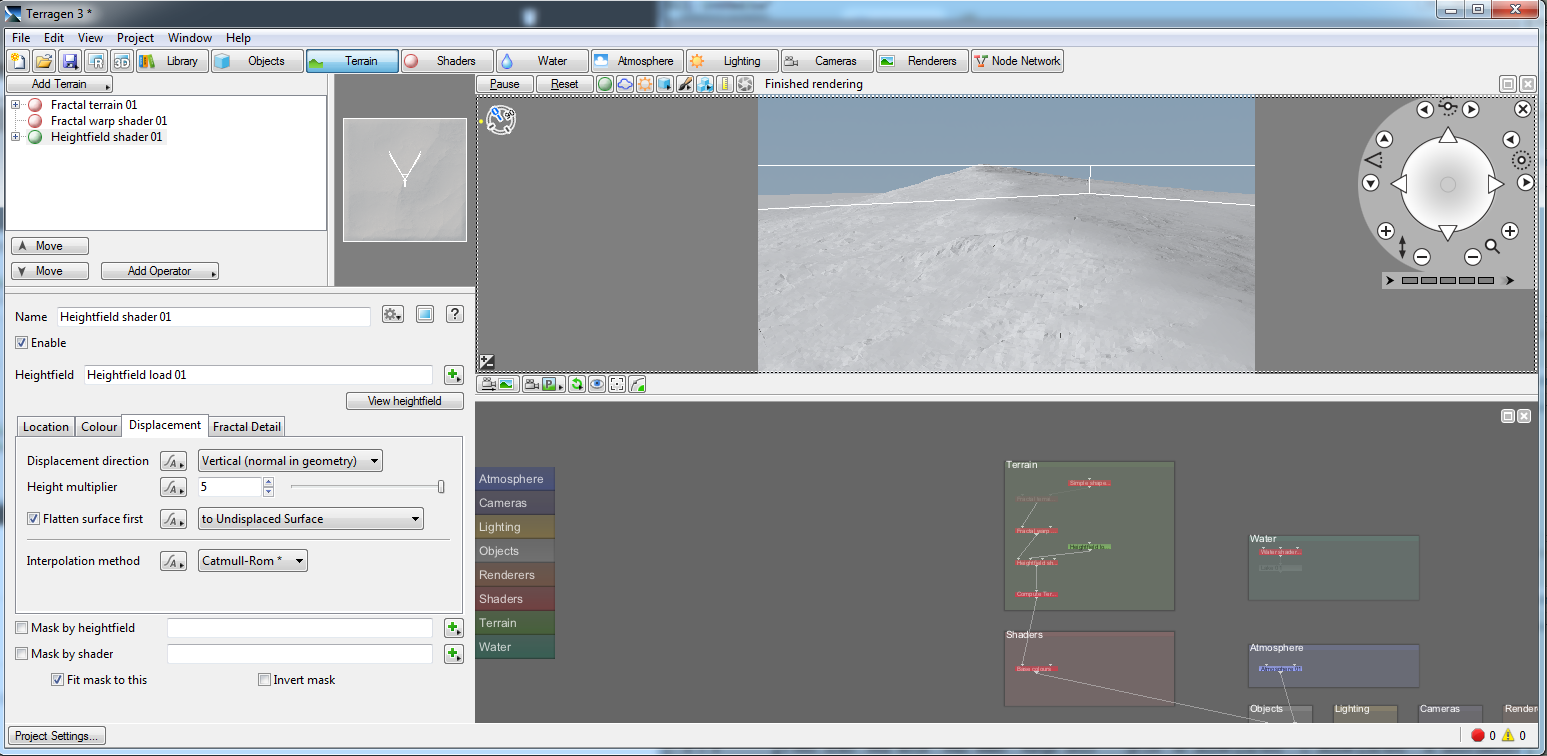Open the 3D Preview toolbar icon
This screenshot has height=756, width=1547.
click(x=122, y=61)
